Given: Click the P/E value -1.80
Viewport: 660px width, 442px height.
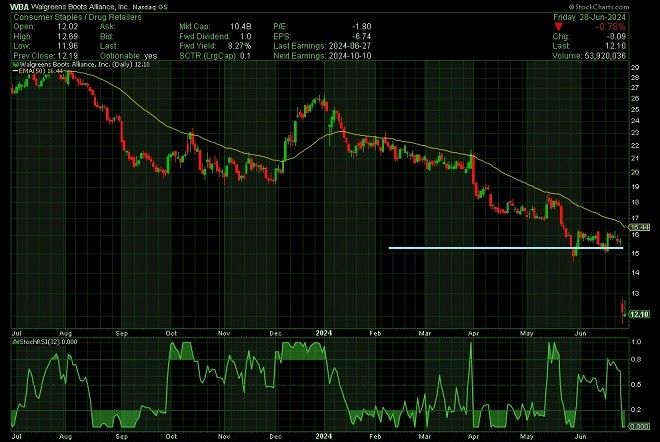Looking at the screenshot, I should coord(362,27).
